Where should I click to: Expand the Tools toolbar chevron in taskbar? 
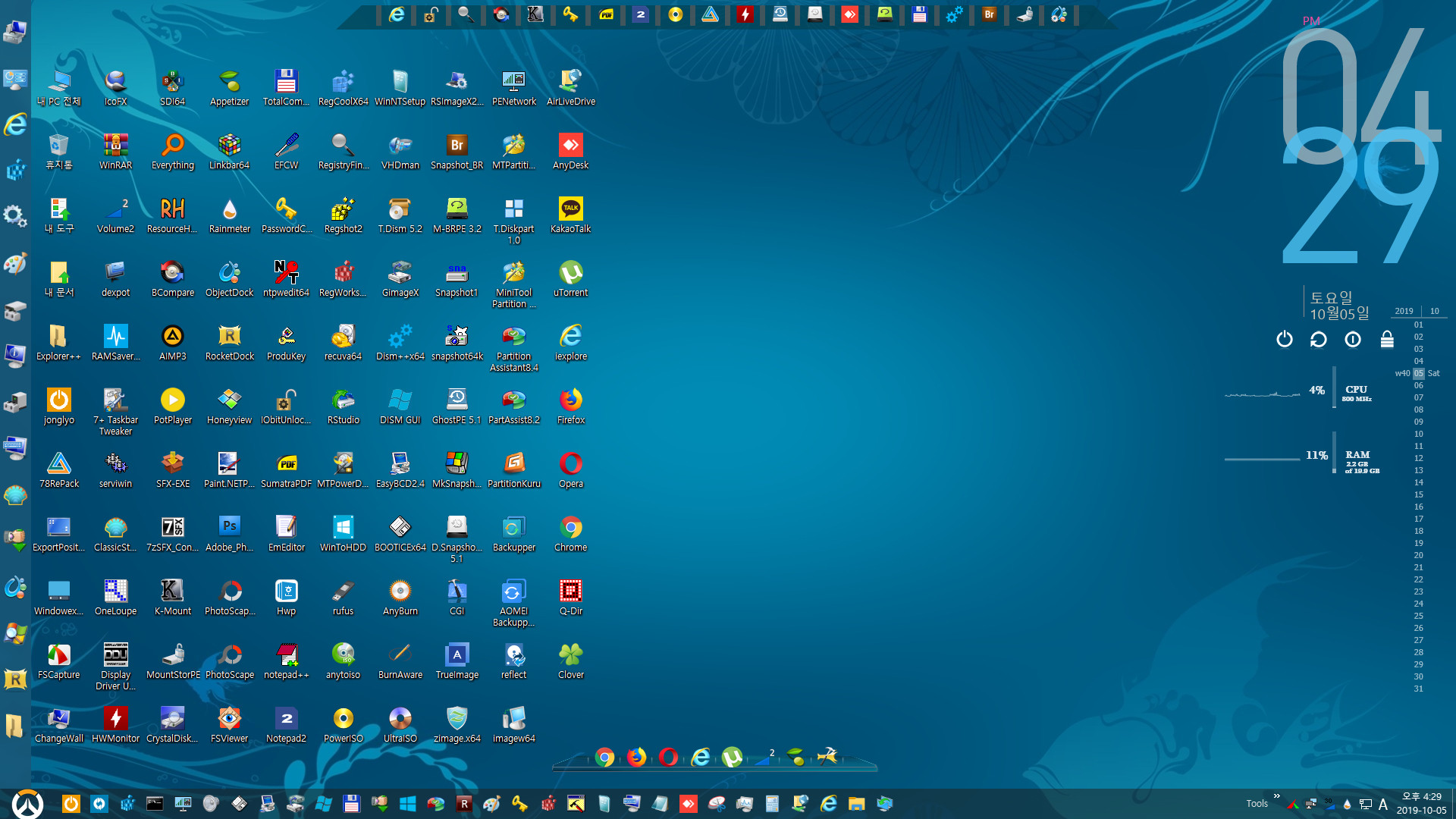(1276, 796)
